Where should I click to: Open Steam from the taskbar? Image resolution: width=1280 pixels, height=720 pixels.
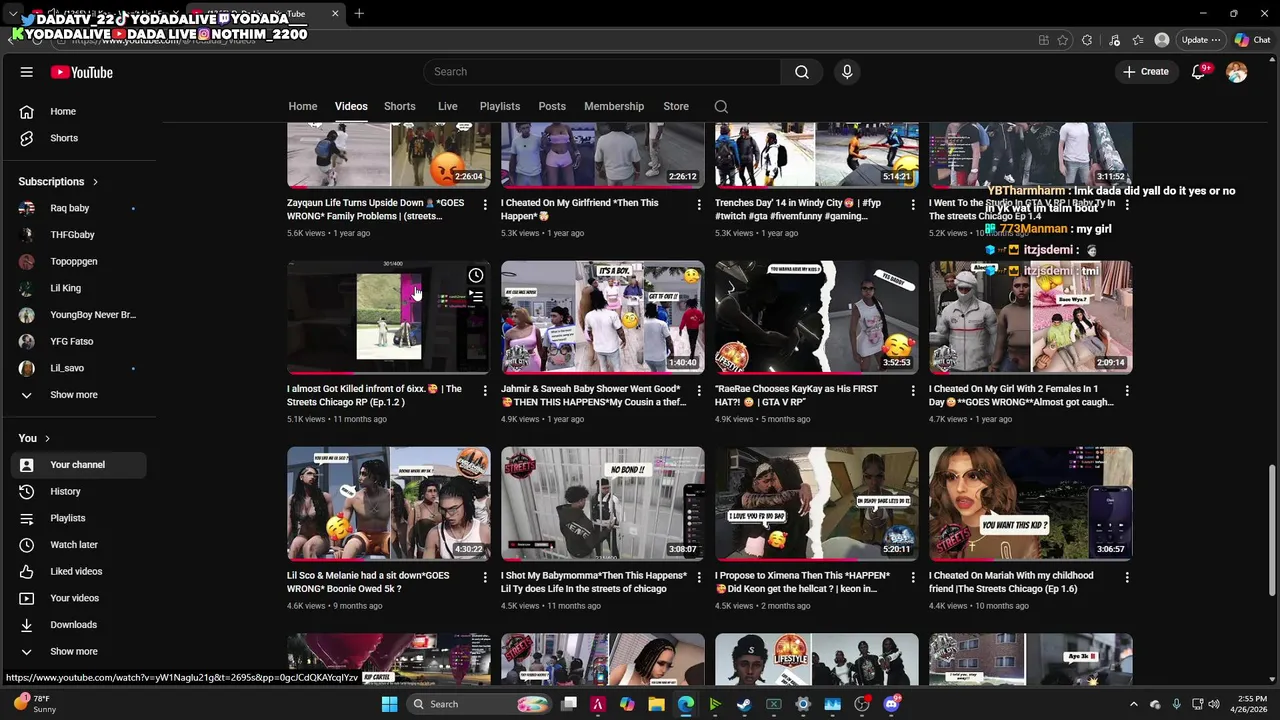click(744, 704)
